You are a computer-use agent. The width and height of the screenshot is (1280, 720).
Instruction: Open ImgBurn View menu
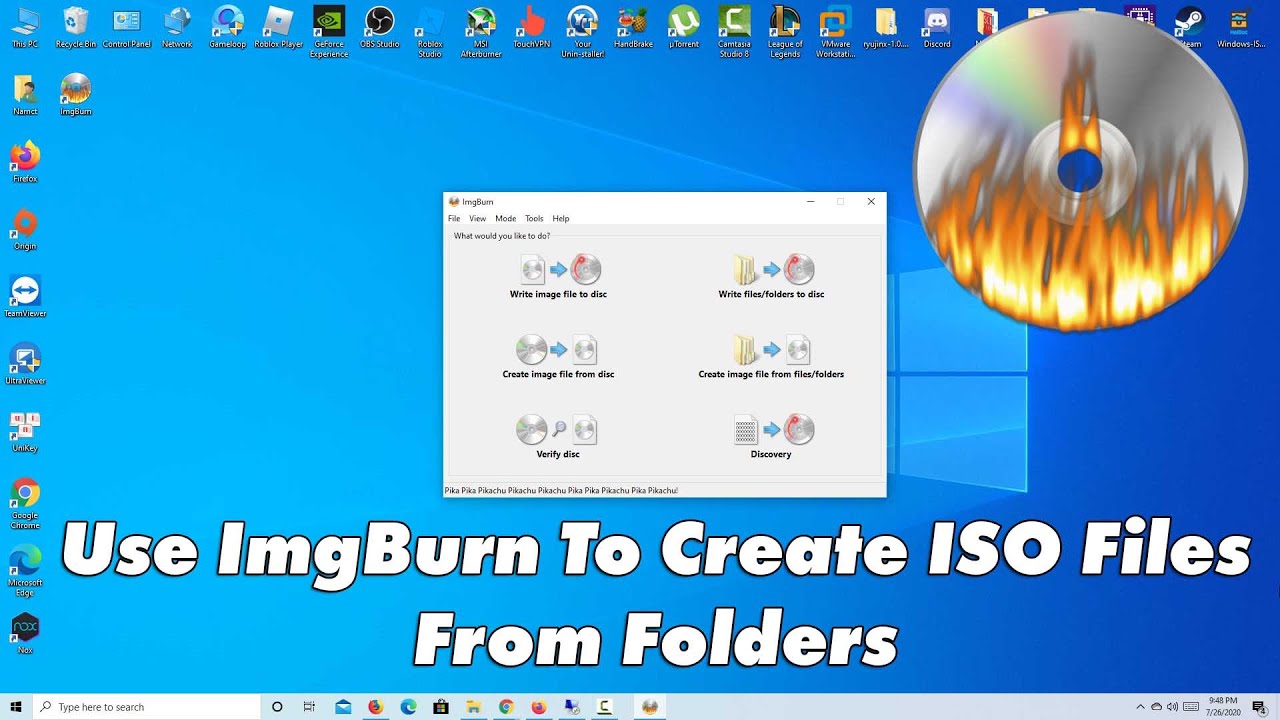pyautogui.click(x=478, y=218)
